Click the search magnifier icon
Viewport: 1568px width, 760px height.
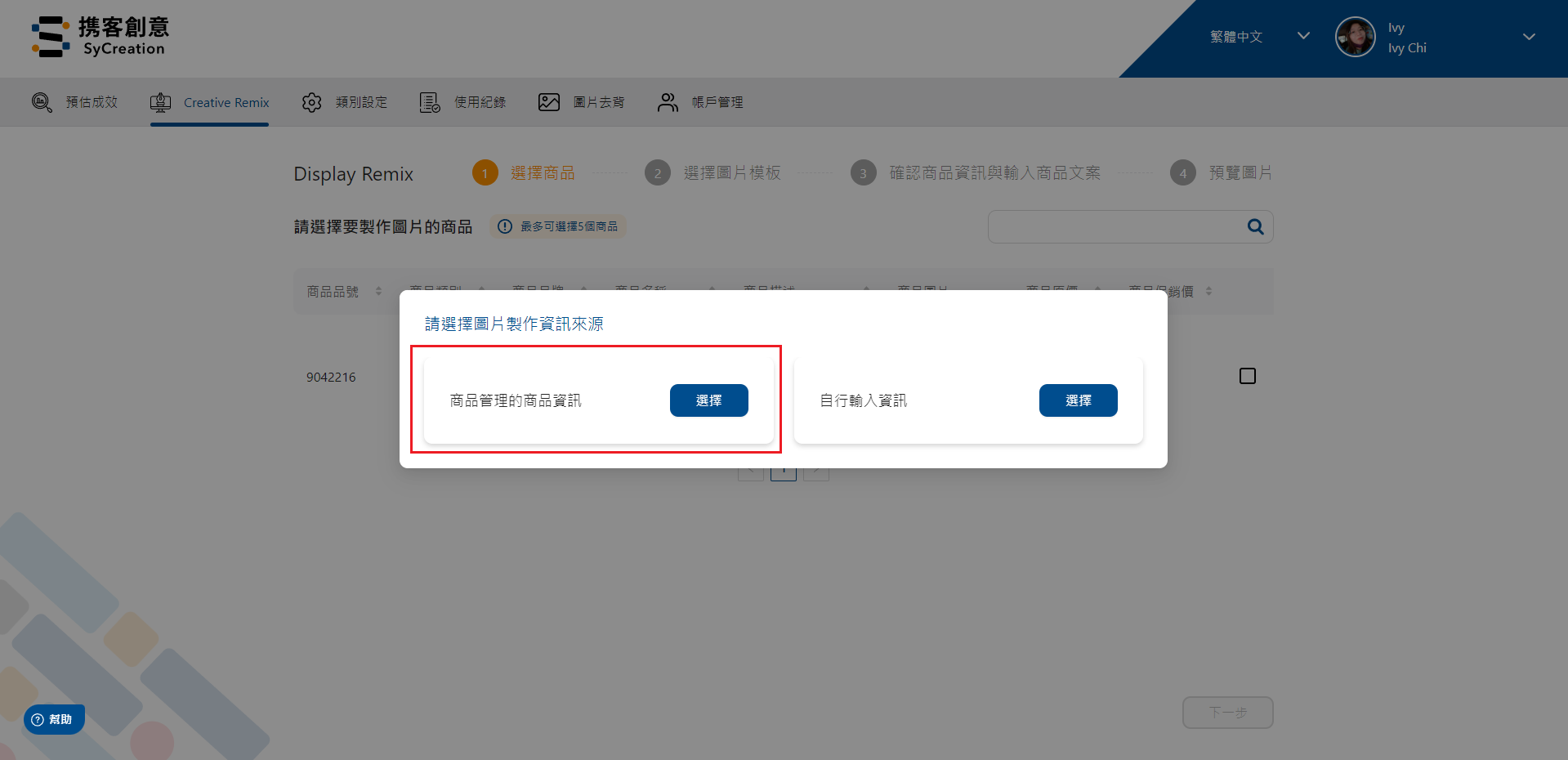pos(1256,226)
